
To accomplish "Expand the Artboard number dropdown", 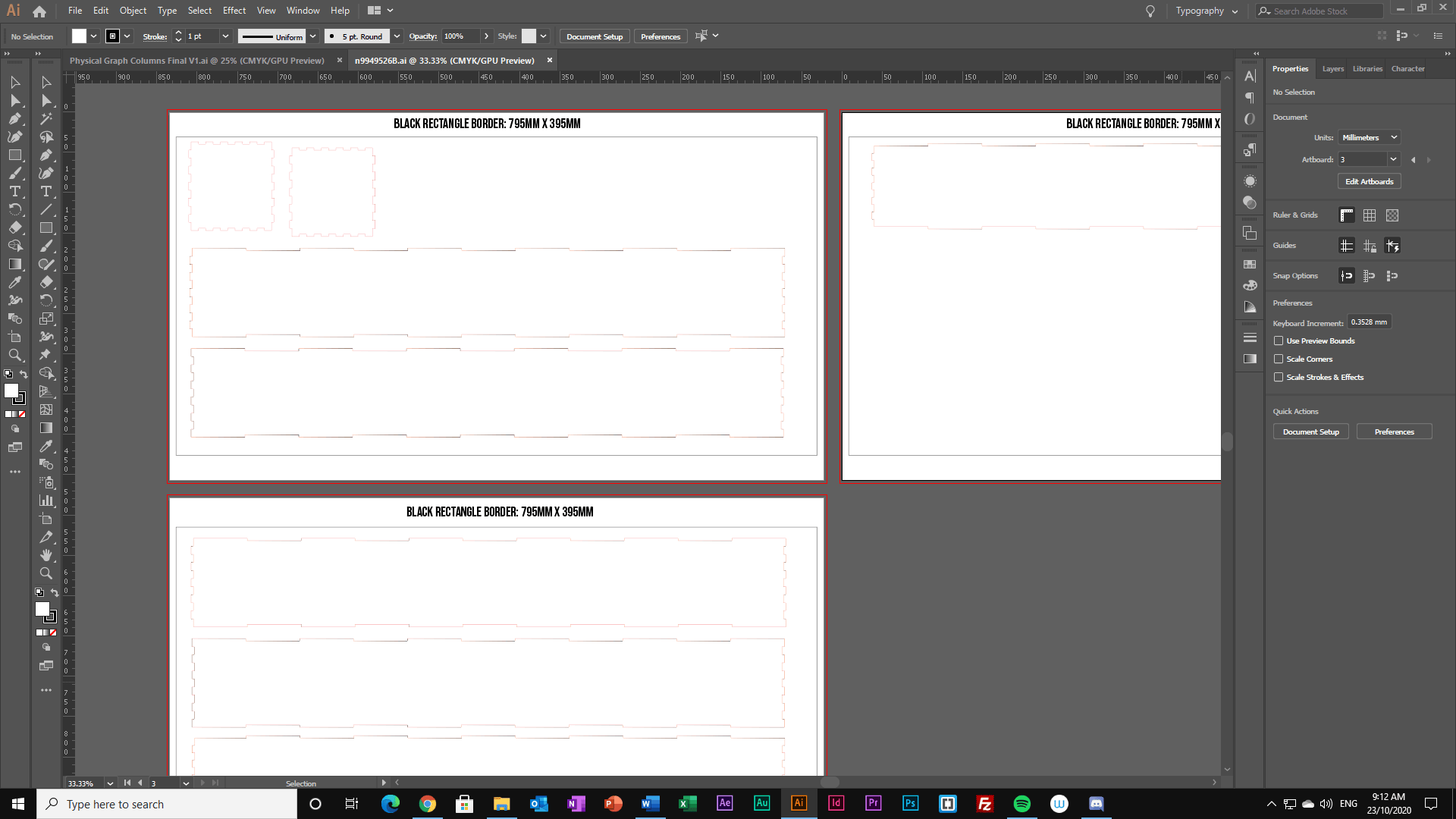I will [1393, 159].
